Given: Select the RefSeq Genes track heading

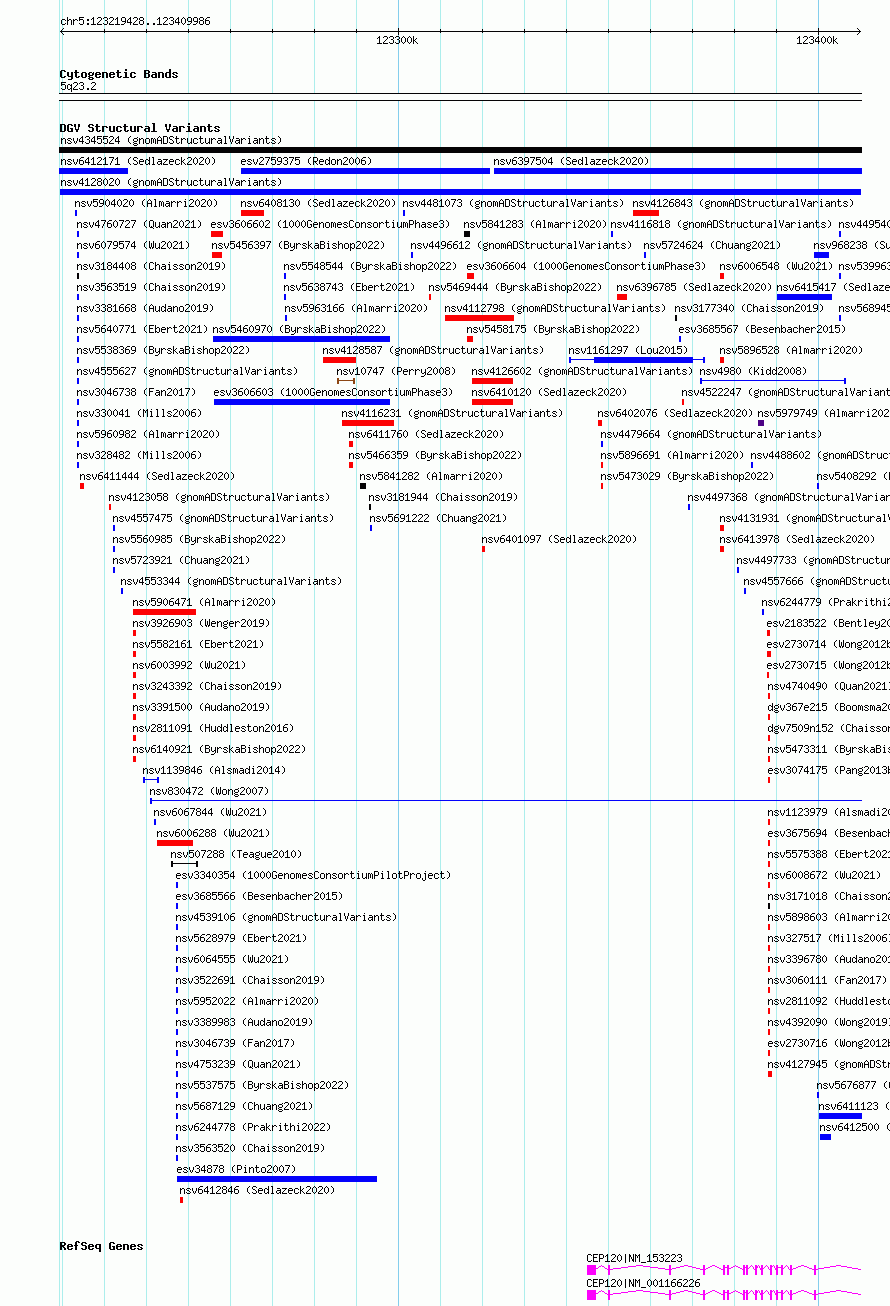Looking at the screenshot, I should (x=102, y=1246).
